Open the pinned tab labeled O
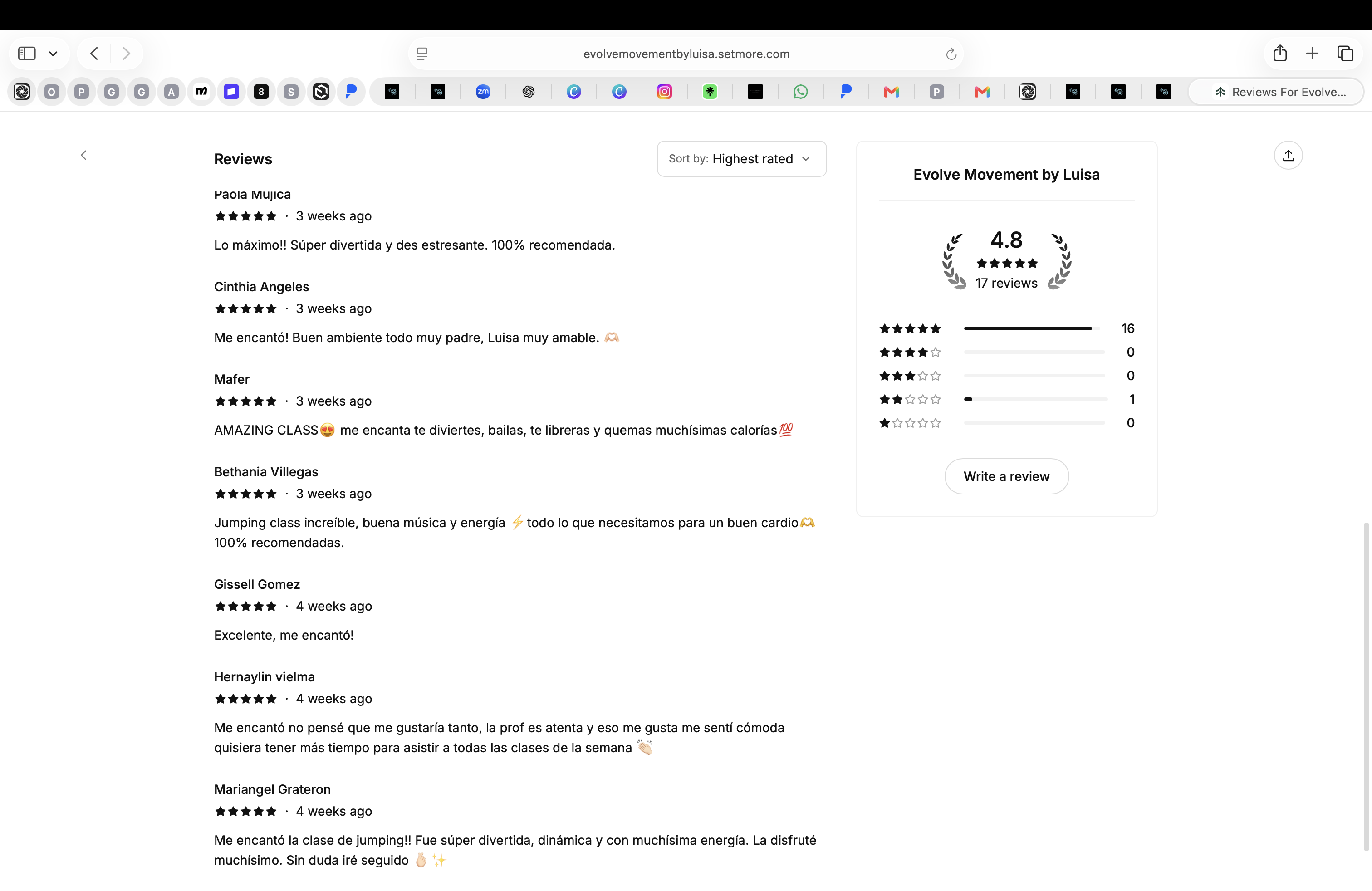This screenshot has width=1372, height=891. [x=52, y=92]
